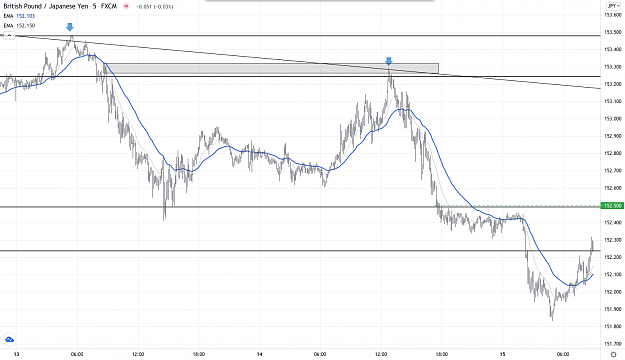
Task: Click the 153.000 price axis label
Action: click(613, 119)
